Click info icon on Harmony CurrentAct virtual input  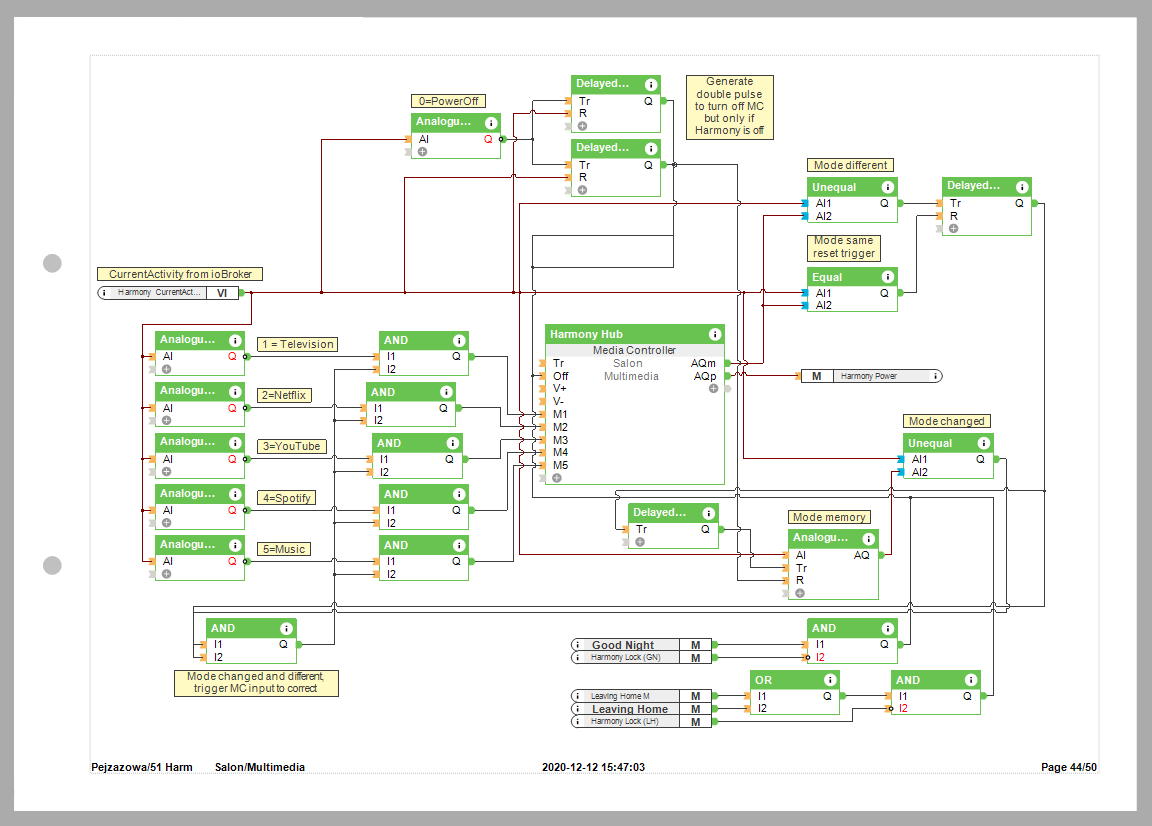tap(106, 293)
